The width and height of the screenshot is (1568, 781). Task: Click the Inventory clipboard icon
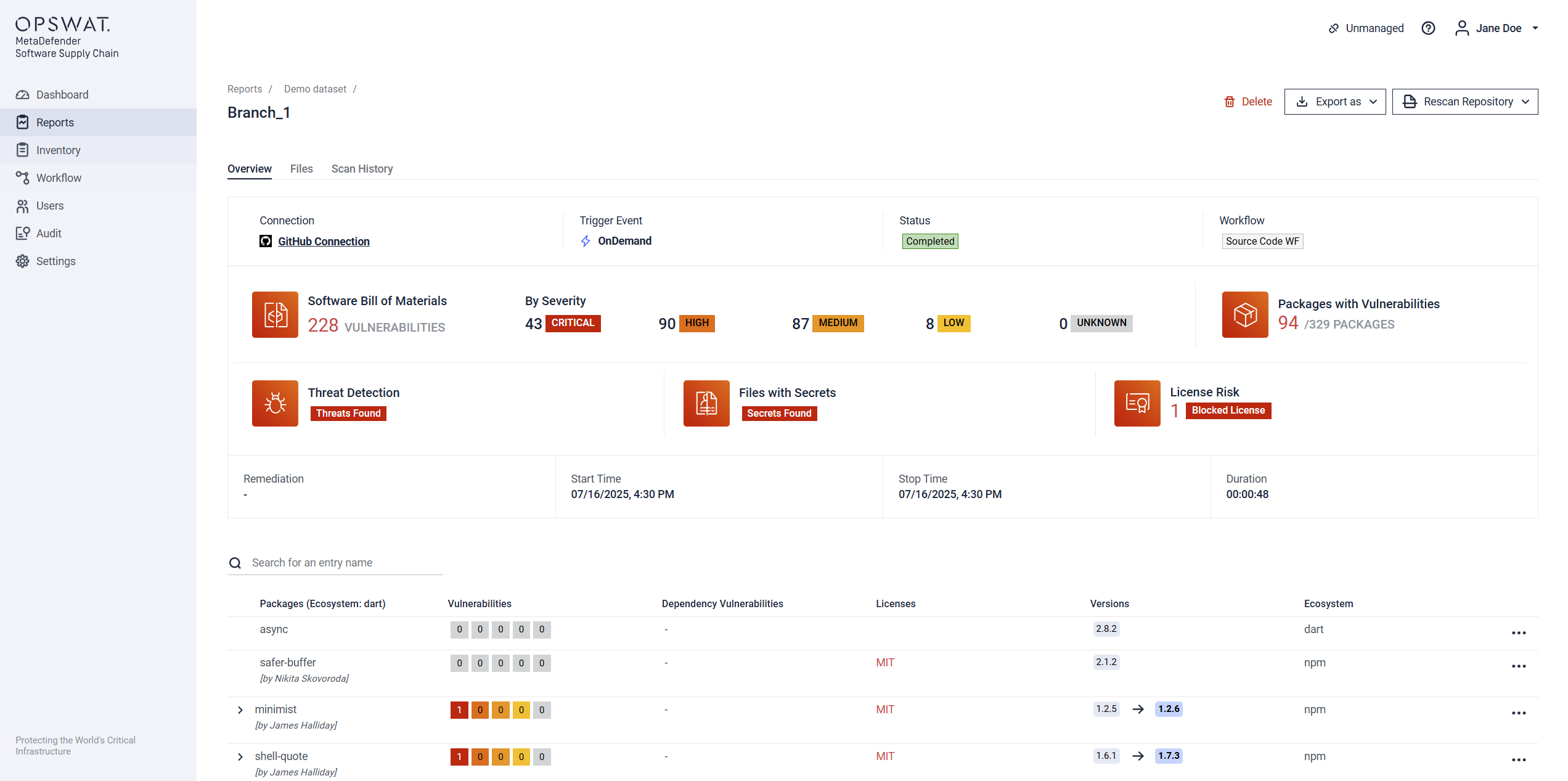pos(23,150)
